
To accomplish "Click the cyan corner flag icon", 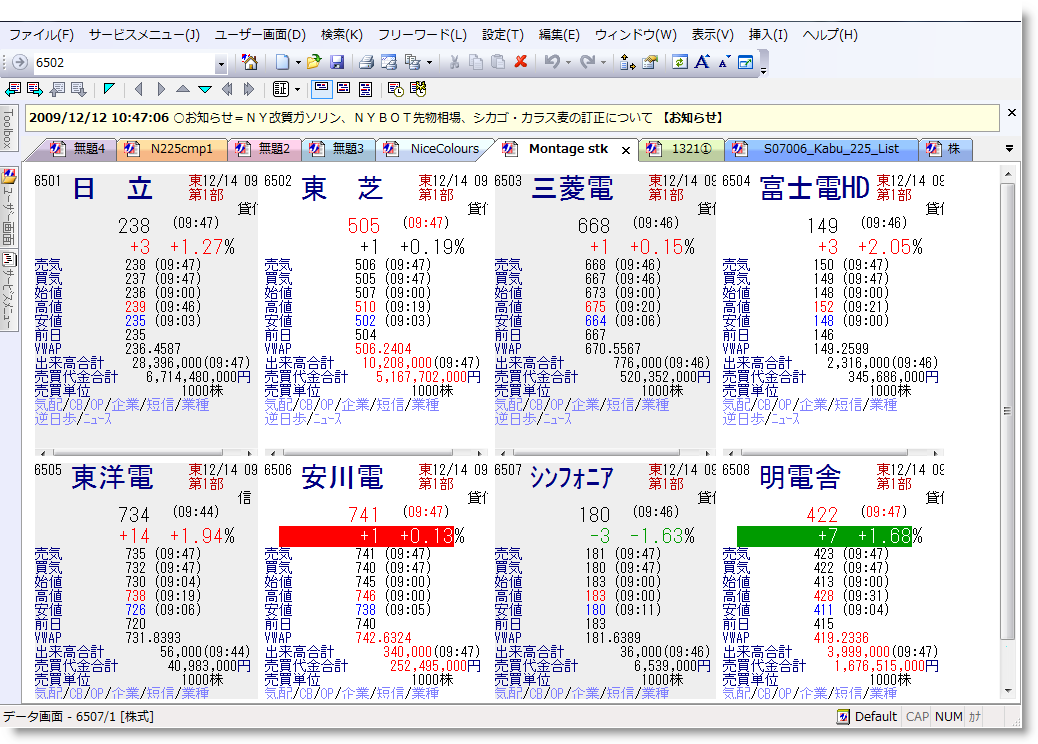I will 109,89.
